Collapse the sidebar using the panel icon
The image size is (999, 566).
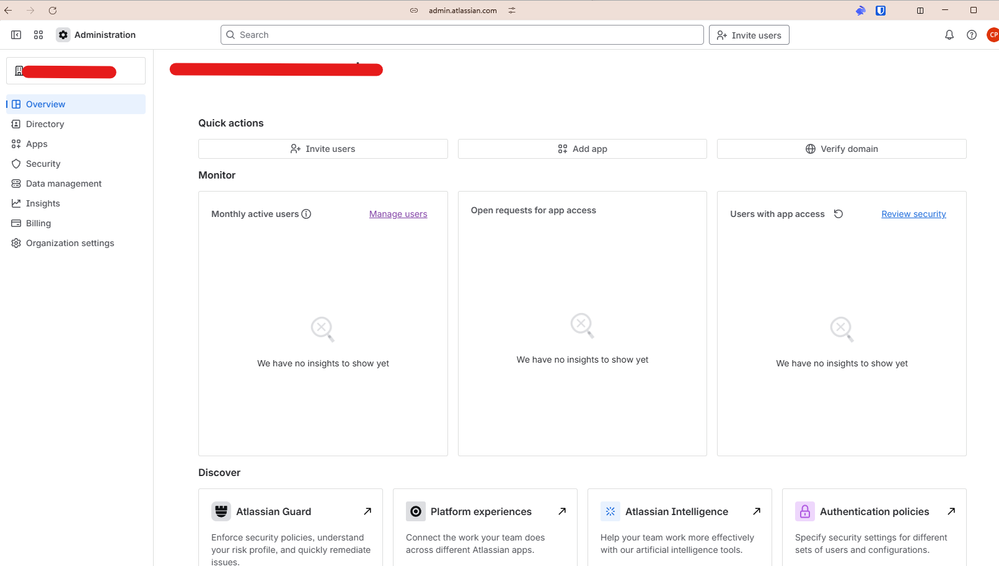tap(16, 35)
